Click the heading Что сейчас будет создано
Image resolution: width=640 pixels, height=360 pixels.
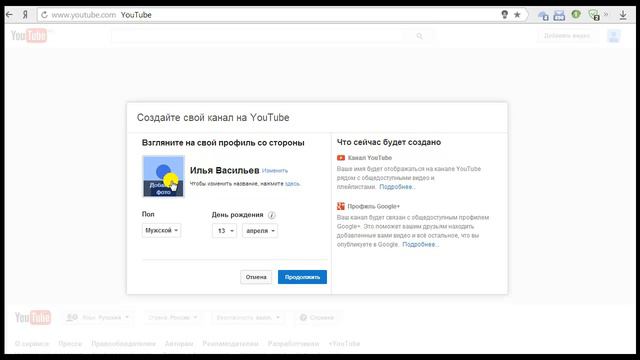389,142
